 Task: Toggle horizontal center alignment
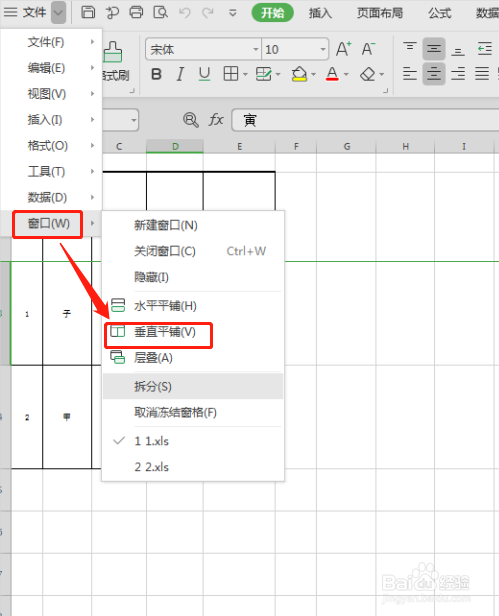pos(434,74)
